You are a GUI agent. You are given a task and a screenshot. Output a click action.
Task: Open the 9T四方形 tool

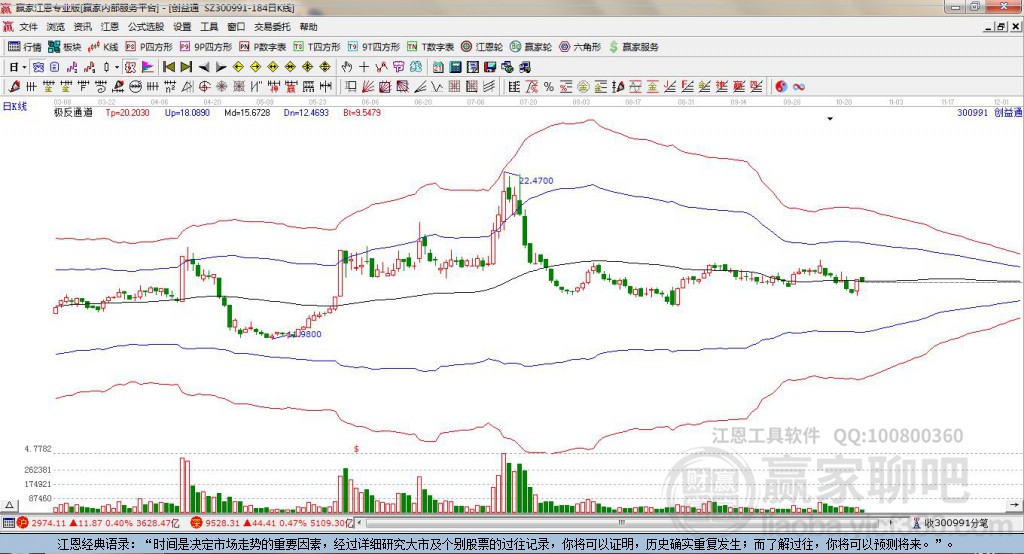click(x=374, y=47)
